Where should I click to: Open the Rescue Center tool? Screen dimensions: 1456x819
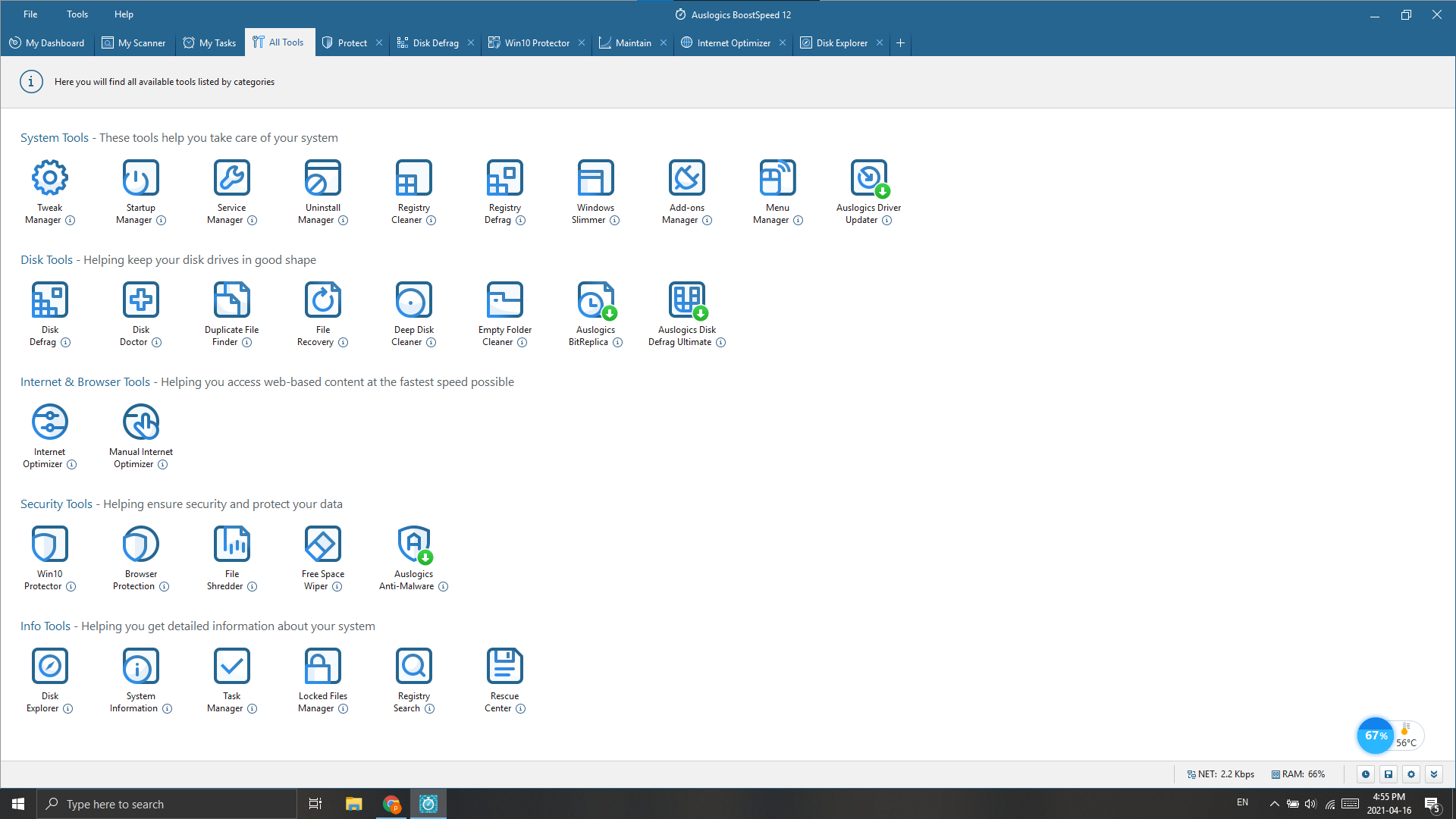[504, 667]
